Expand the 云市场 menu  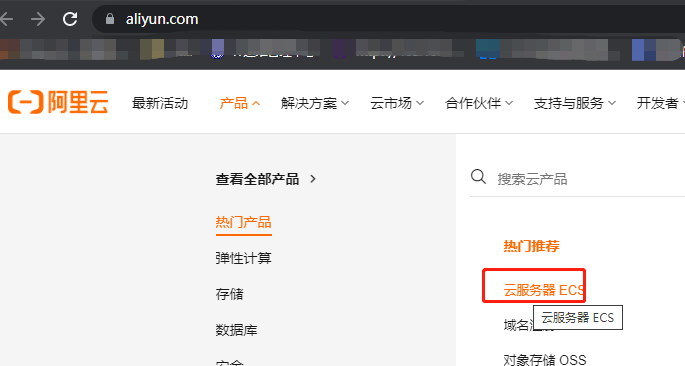(397, 103)
